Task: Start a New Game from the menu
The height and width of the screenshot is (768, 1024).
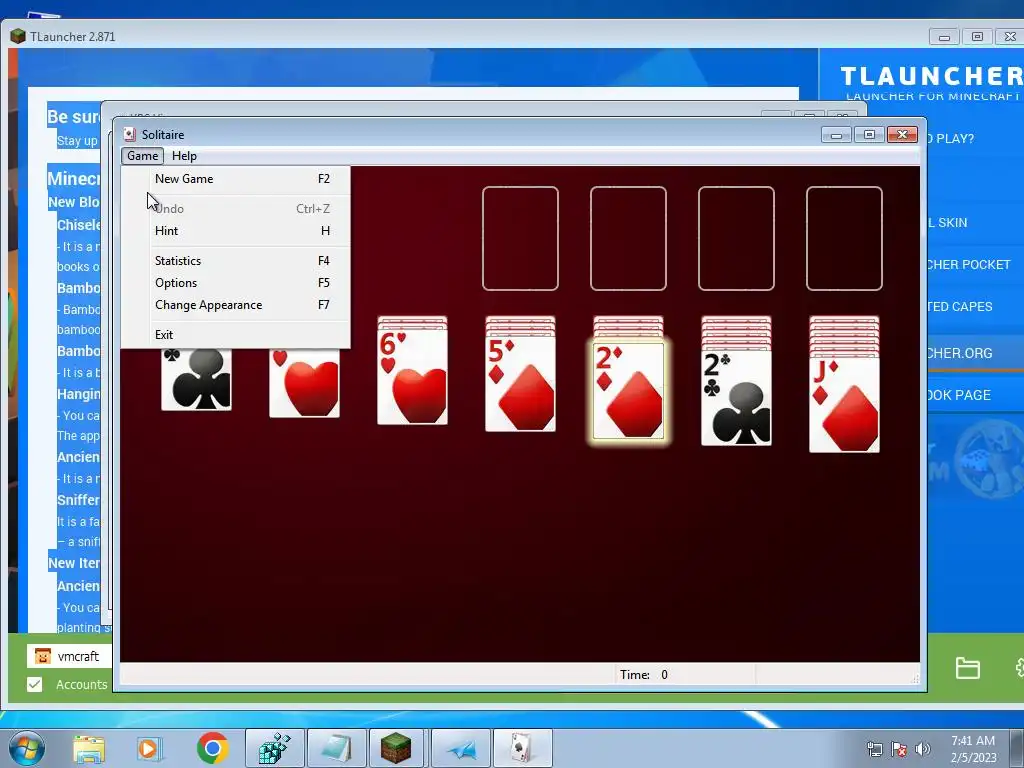Action: (236, 179)
